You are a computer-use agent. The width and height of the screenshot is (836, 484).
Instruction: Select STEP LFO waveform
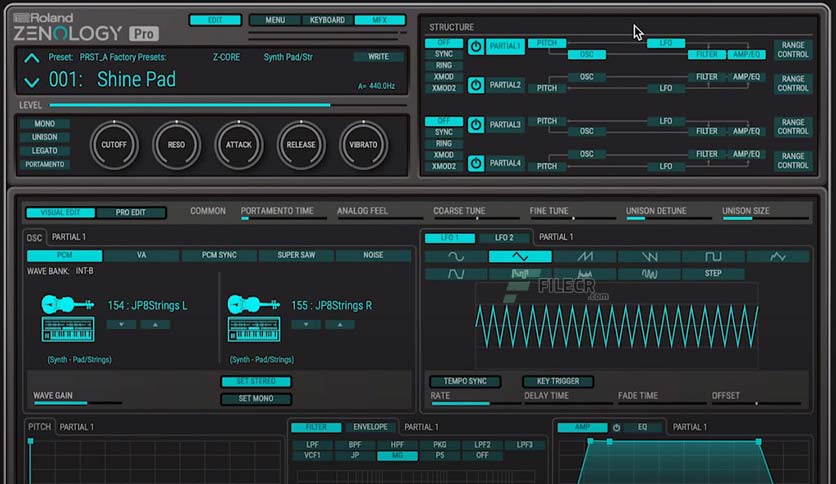713,273
